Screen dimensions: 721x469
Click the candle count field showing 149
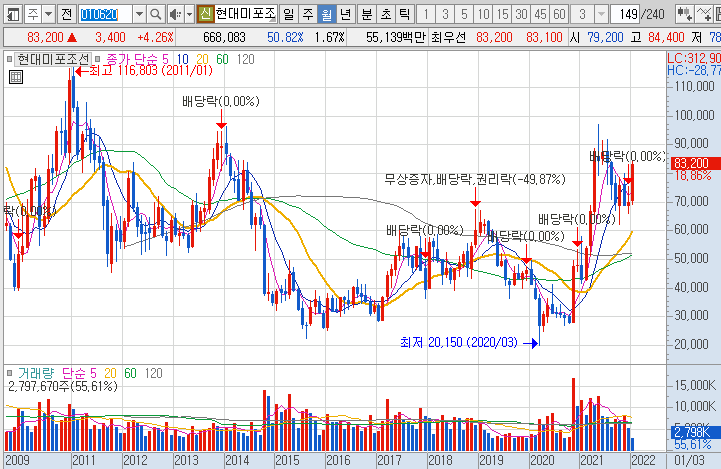click(x=625, y=14)
